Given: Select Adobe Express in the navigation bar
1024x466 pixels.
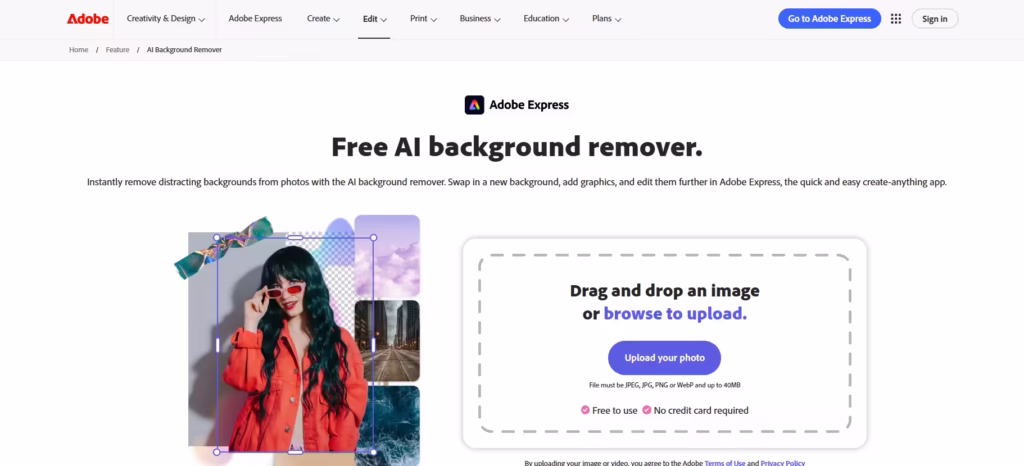Looking at the screenshot, I should (x=255, y=19).
